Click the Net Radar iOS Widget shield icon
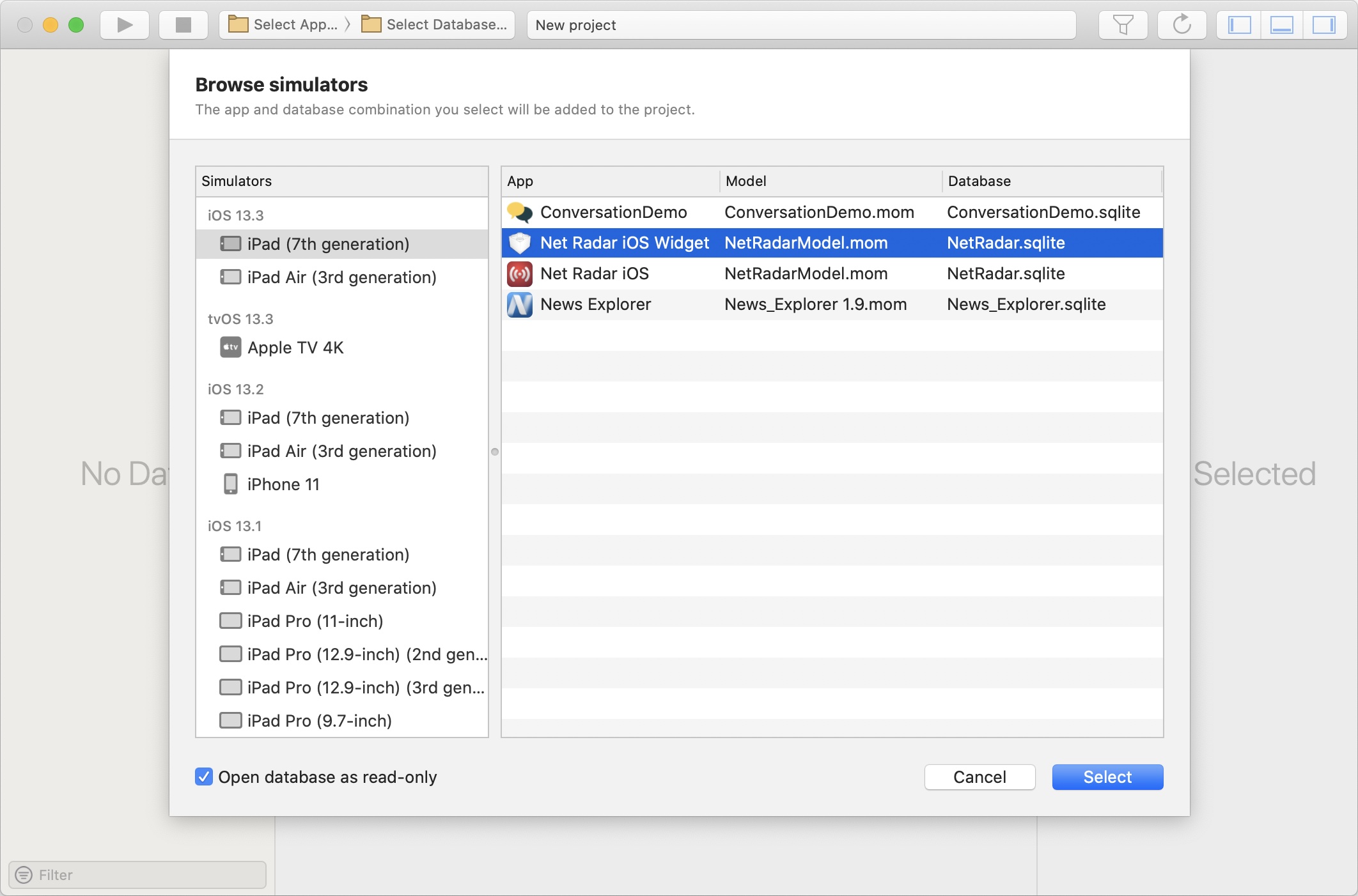 (520, 243)
